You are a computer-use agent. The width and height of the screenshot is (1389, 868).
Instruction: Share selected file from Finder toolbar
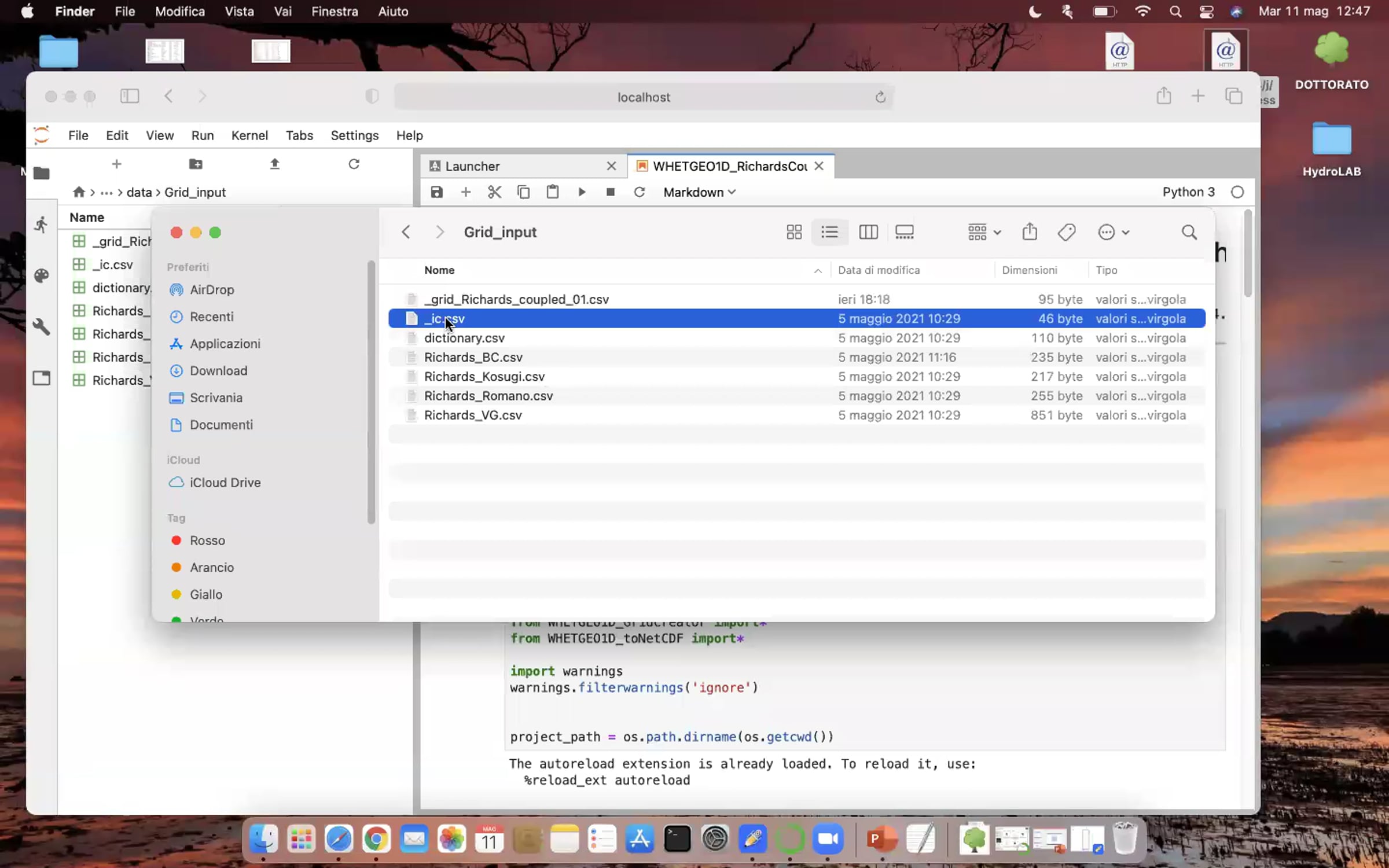tap(1030, 232)
